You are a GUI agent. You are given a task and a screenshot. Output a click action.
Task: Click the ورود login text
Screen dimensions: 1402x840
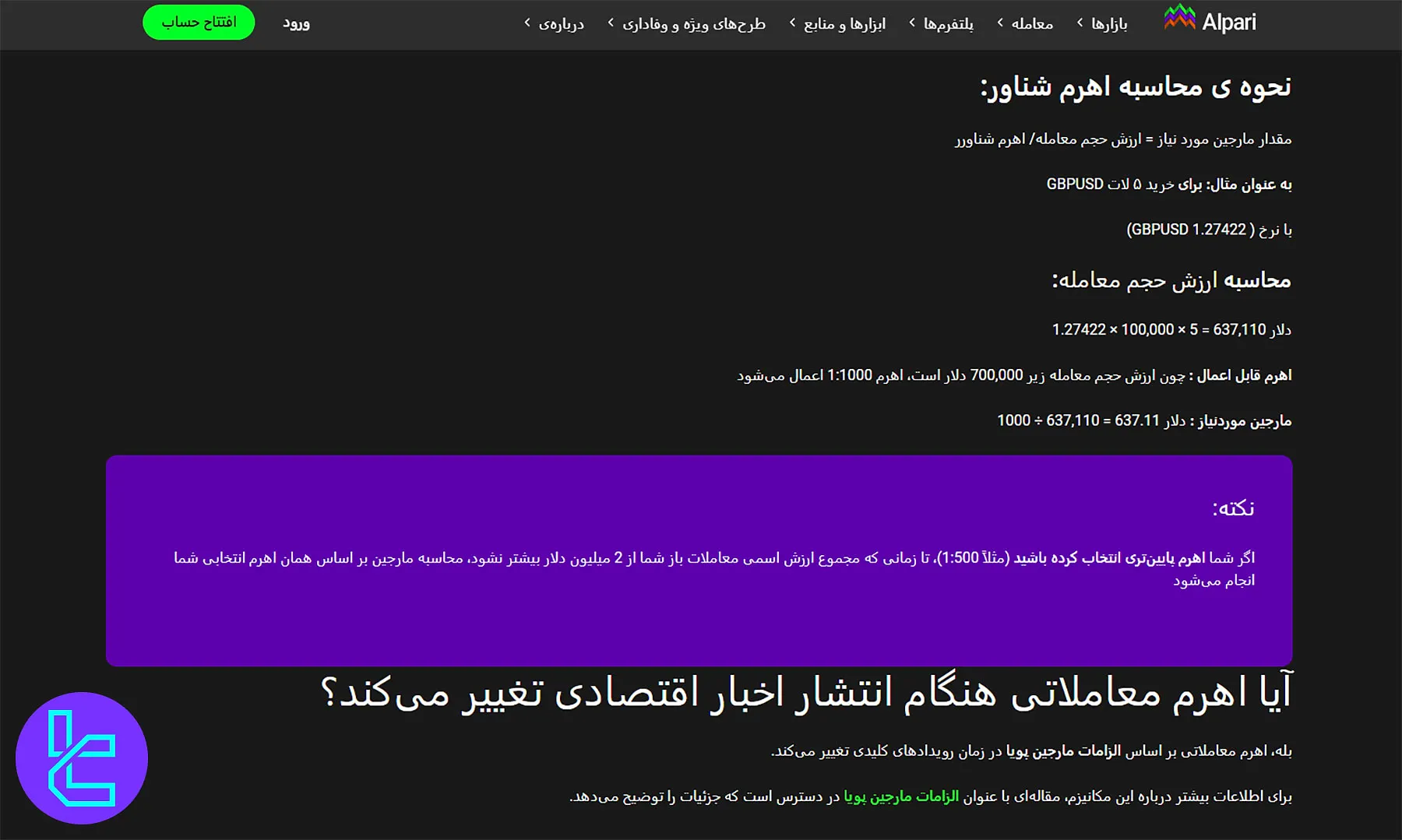296,23
